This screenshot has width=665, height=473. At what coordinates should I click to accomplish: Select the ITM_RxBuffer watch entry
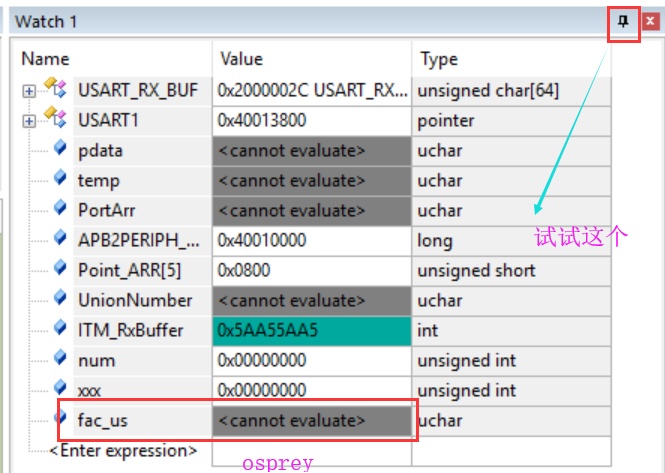142,331
